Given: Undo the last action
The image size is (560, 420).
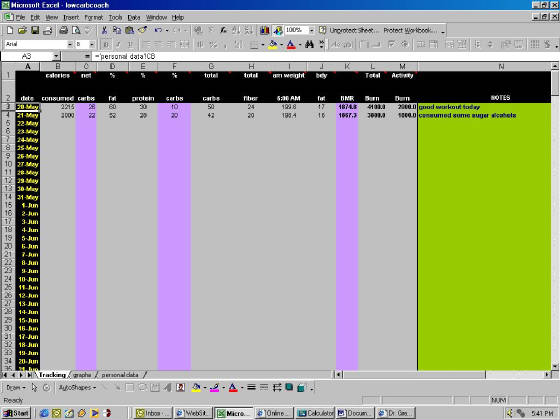Looking at the screenshot, I should [158, 31].
